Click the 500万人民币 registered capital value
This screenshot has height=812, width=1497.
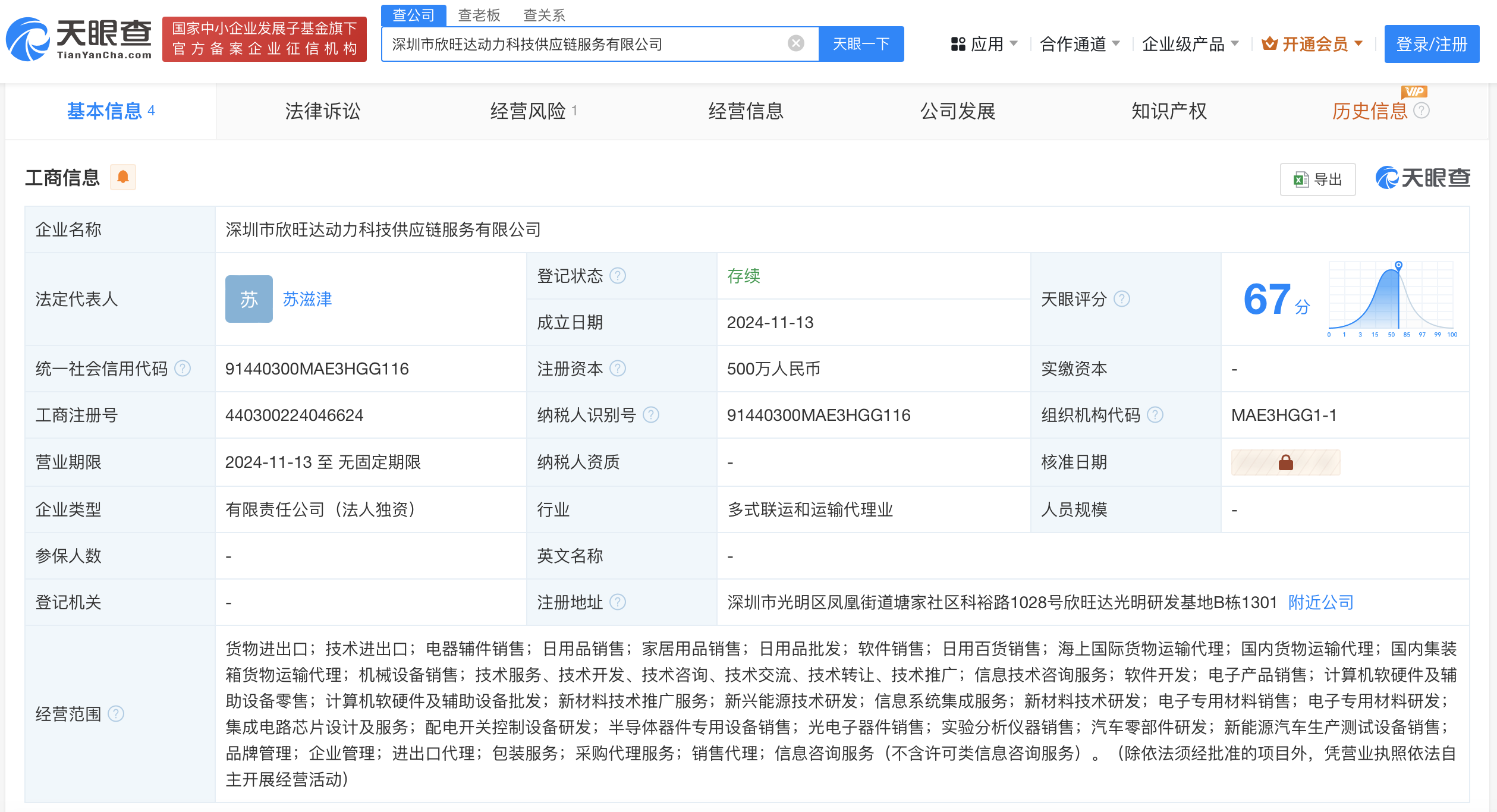pos(773,369)
